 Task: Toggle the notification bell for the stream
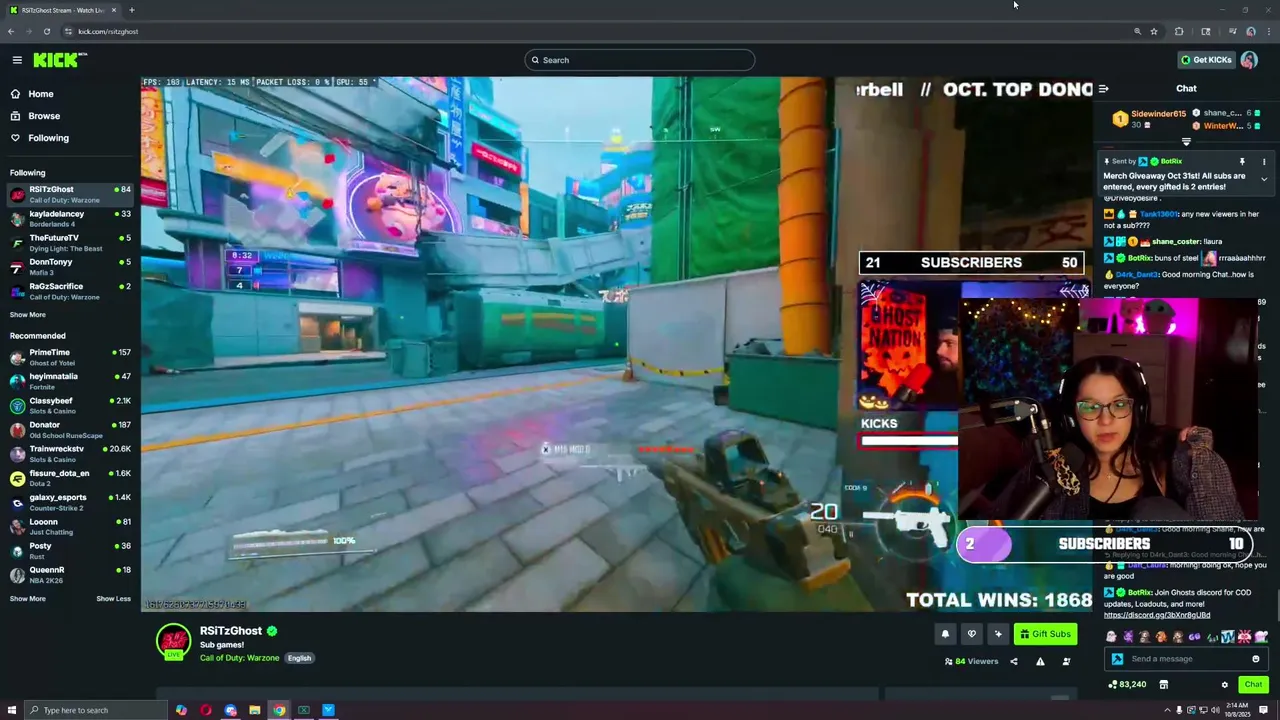click(945, 634)
